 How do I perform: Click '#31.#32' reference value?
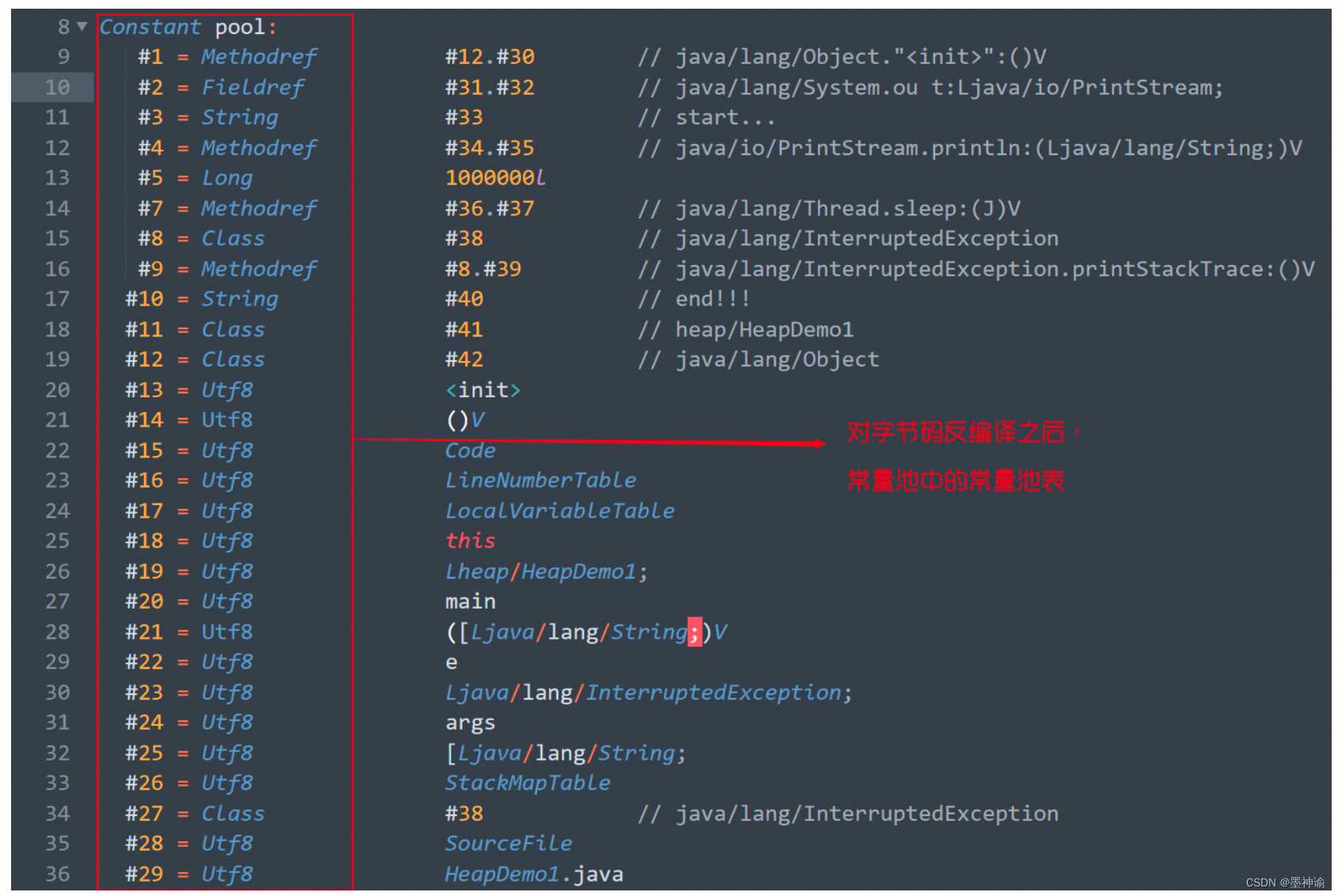click(x=489, y=87)
